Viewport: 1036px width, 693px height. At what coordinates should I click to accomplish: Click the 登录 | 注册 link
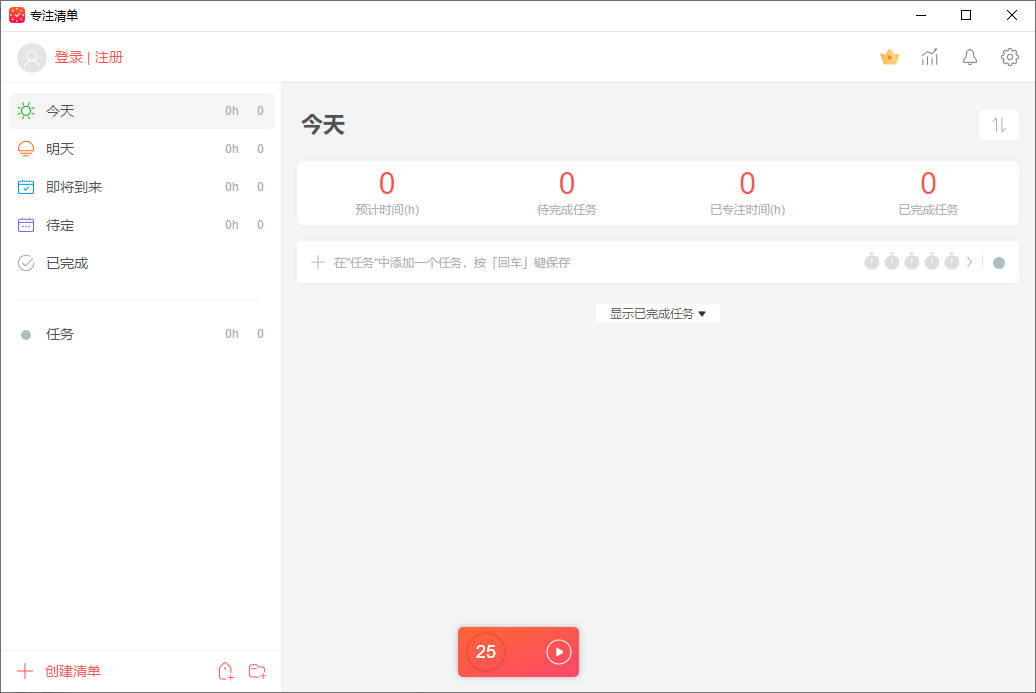tap(89, 58)
